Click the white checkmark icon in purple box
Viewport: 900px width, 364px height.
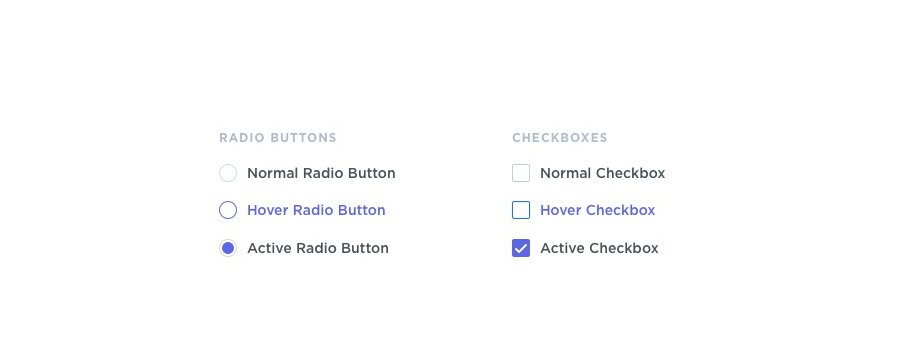click(x=521, y=249)
